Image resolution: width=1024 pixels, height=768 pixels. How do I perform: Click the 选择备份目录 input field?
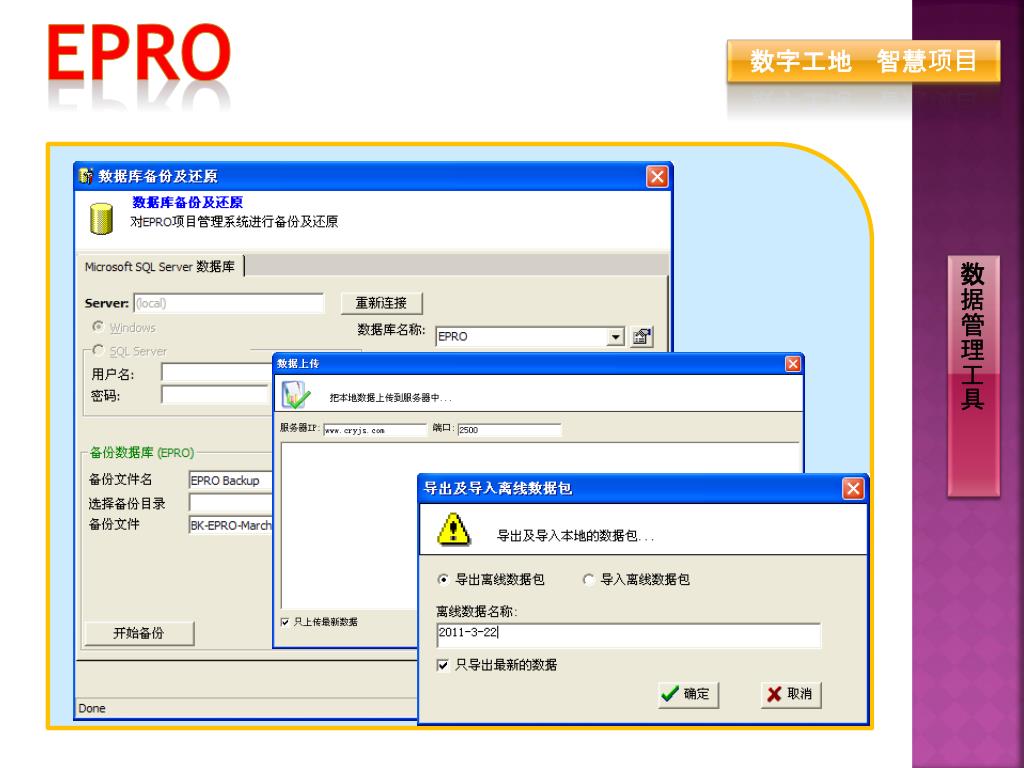pyautogui.click(x=231, y=502)
